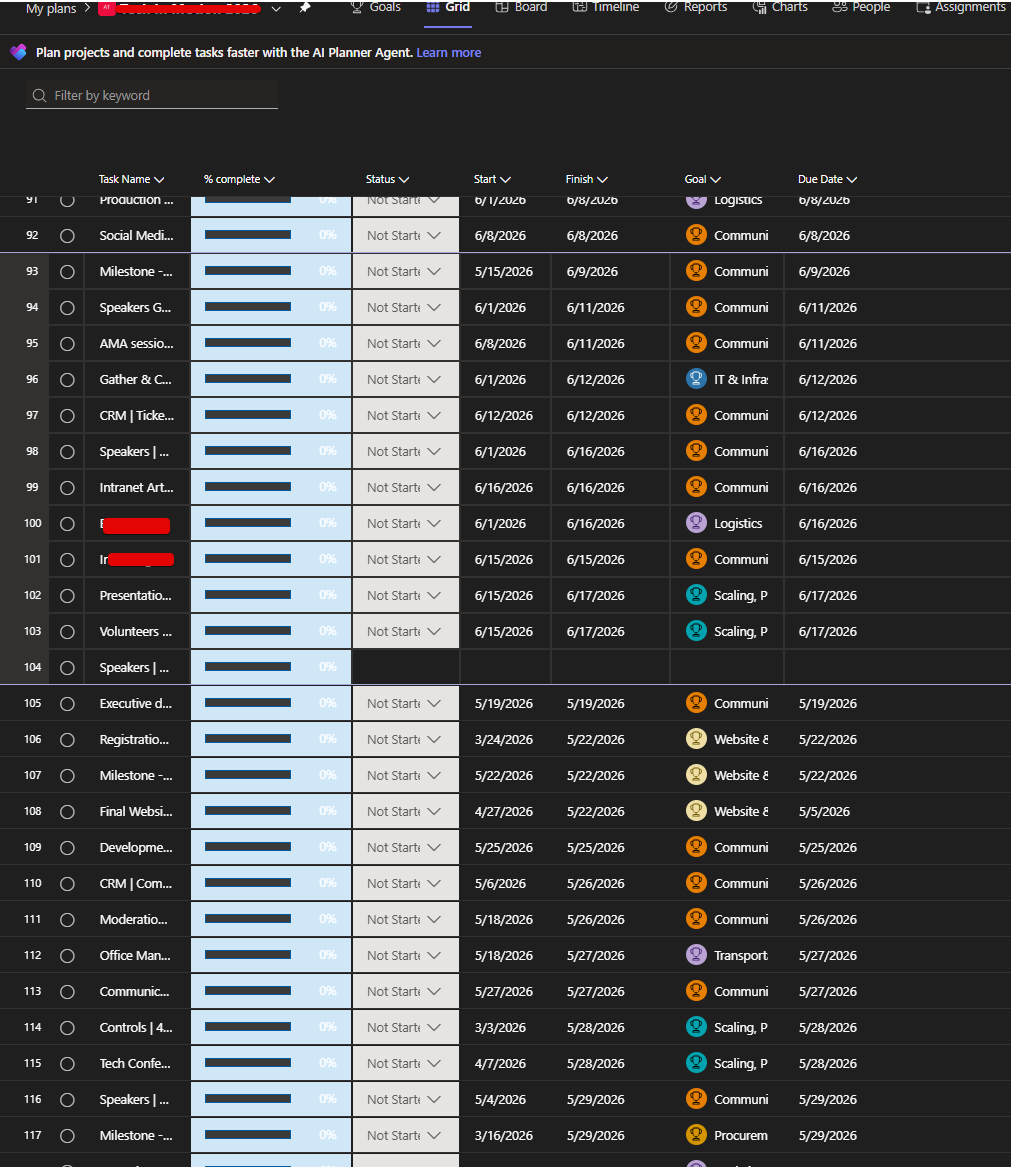The image size is (1011, 1167).
Task: Open the Status column header dropdown
Action: coord(387,179)
